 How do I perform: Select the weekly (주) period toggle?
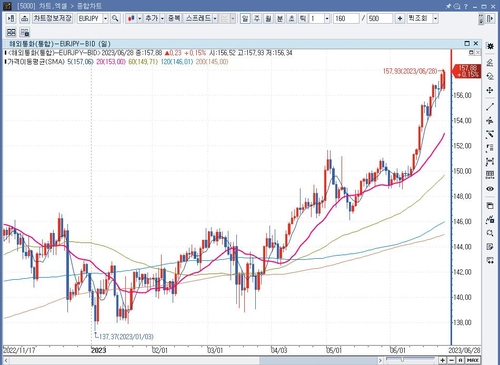click(x=257, y=18)
